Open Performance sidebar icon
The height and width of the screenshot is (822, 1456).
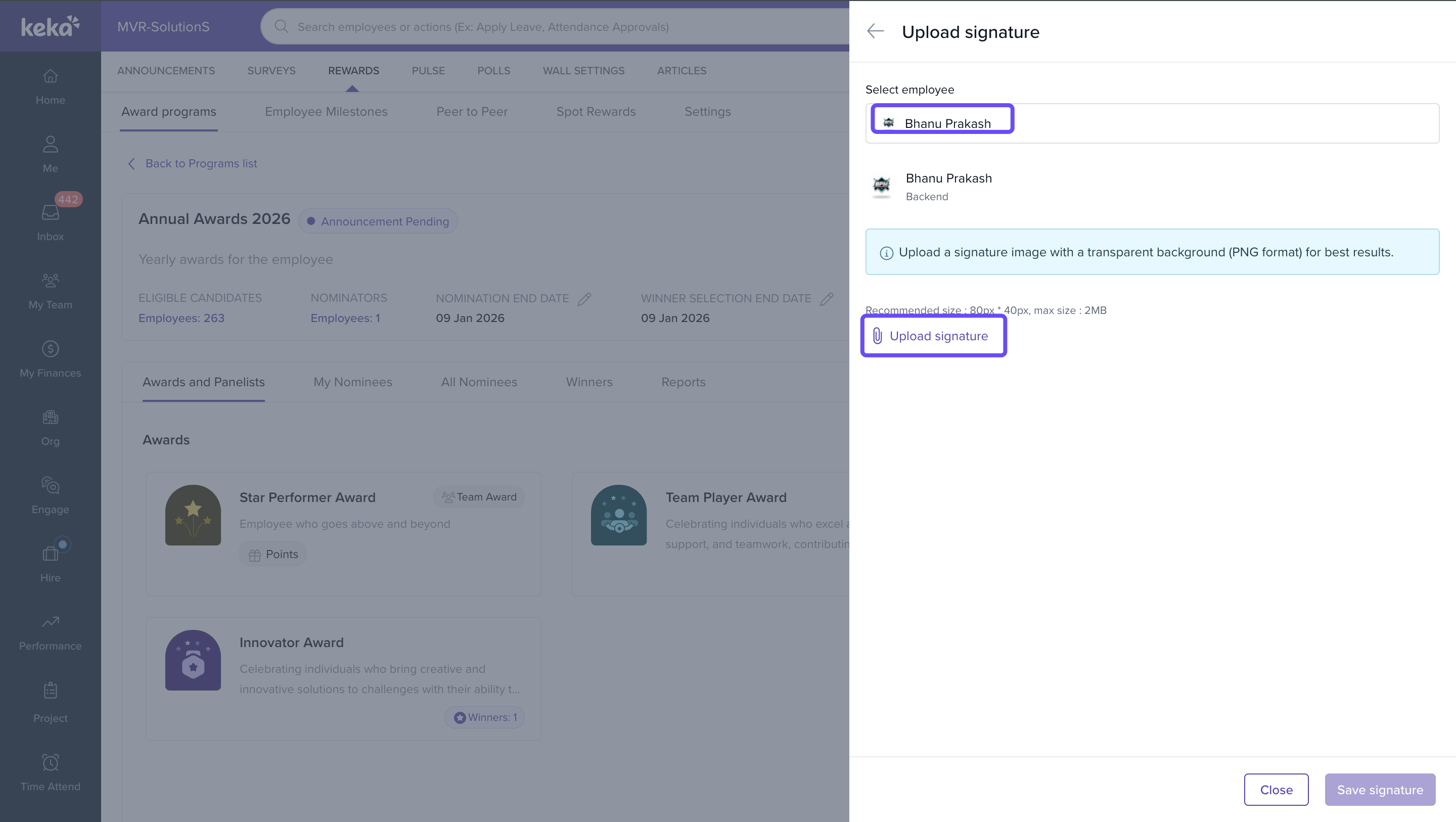click(x=51, y=631)
